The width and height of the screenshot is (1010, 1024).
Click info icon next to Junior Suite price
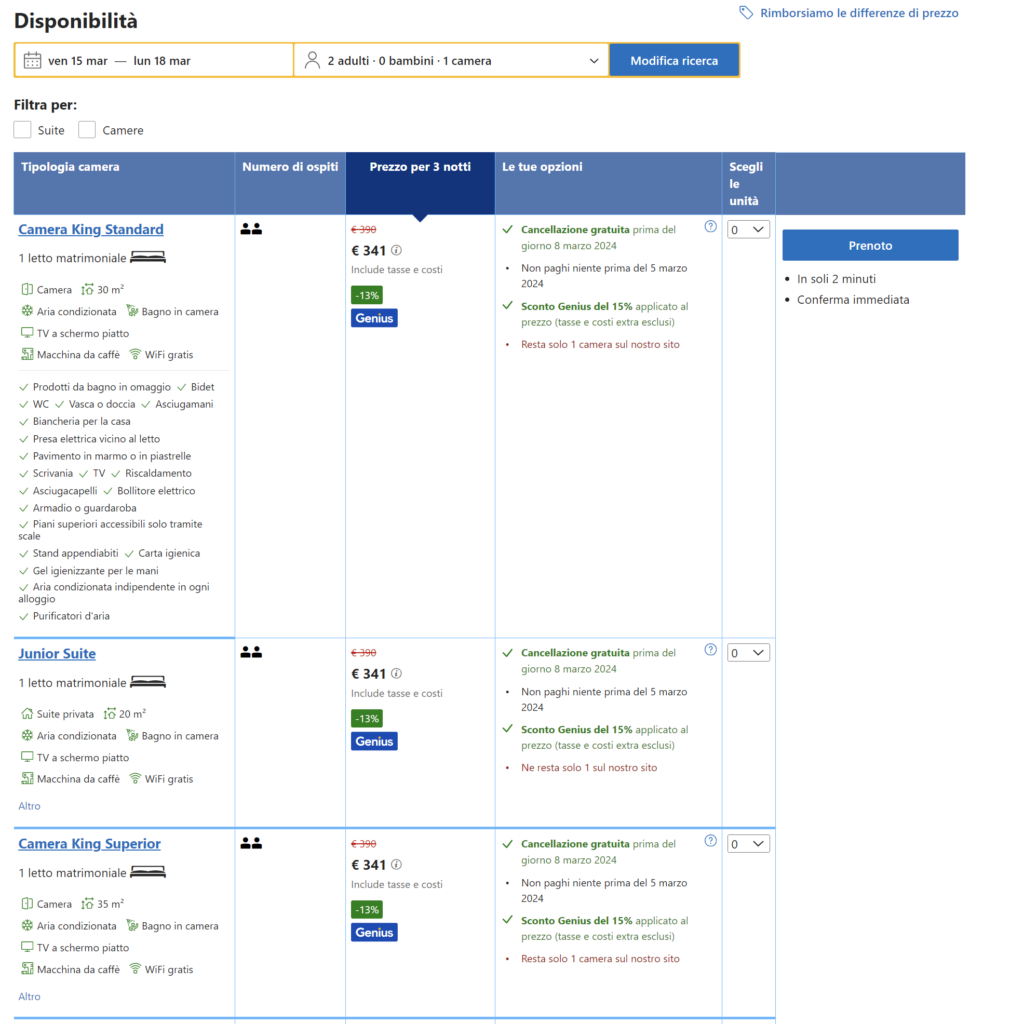(396, 674)
